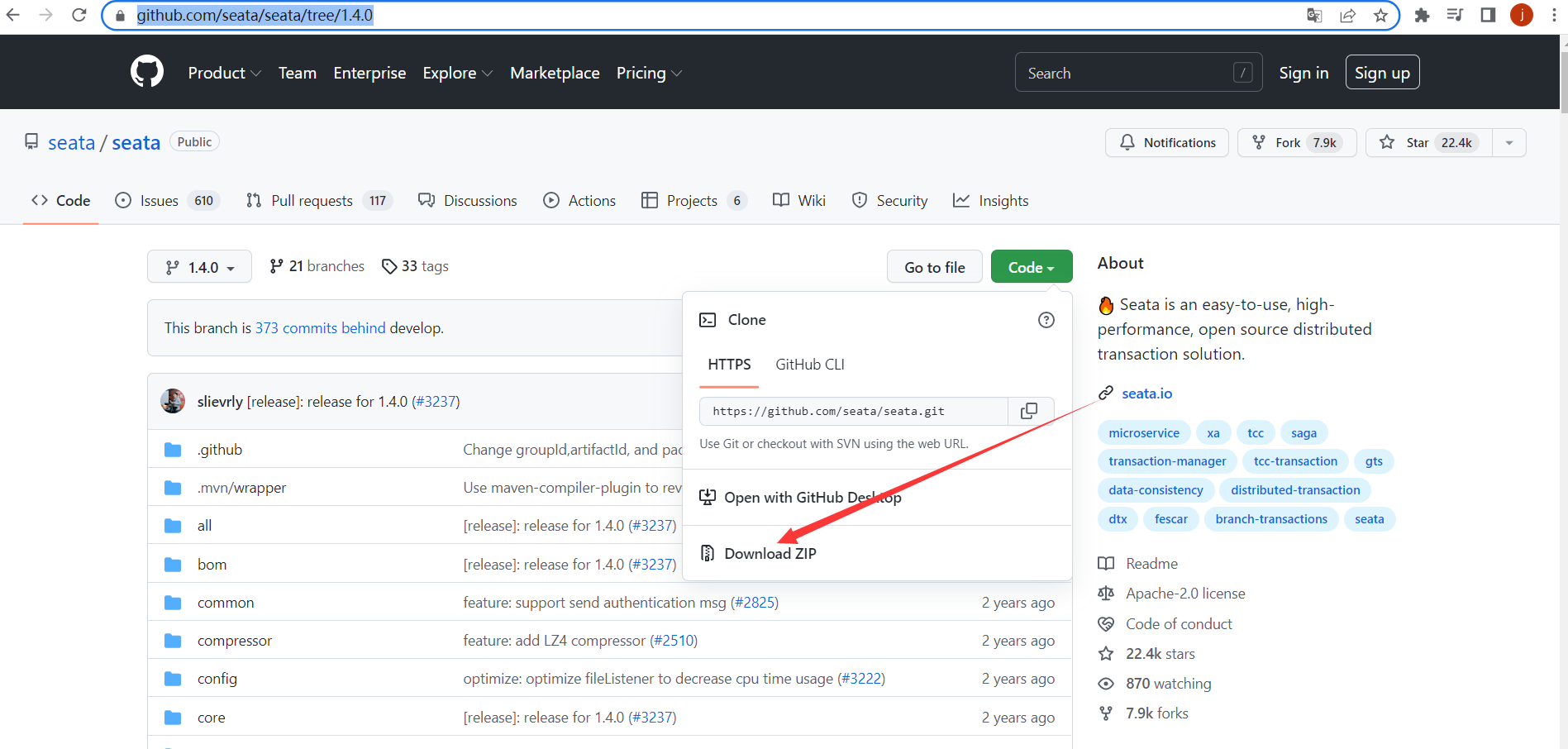Open the seata.io website link

tap(1146, 394)
